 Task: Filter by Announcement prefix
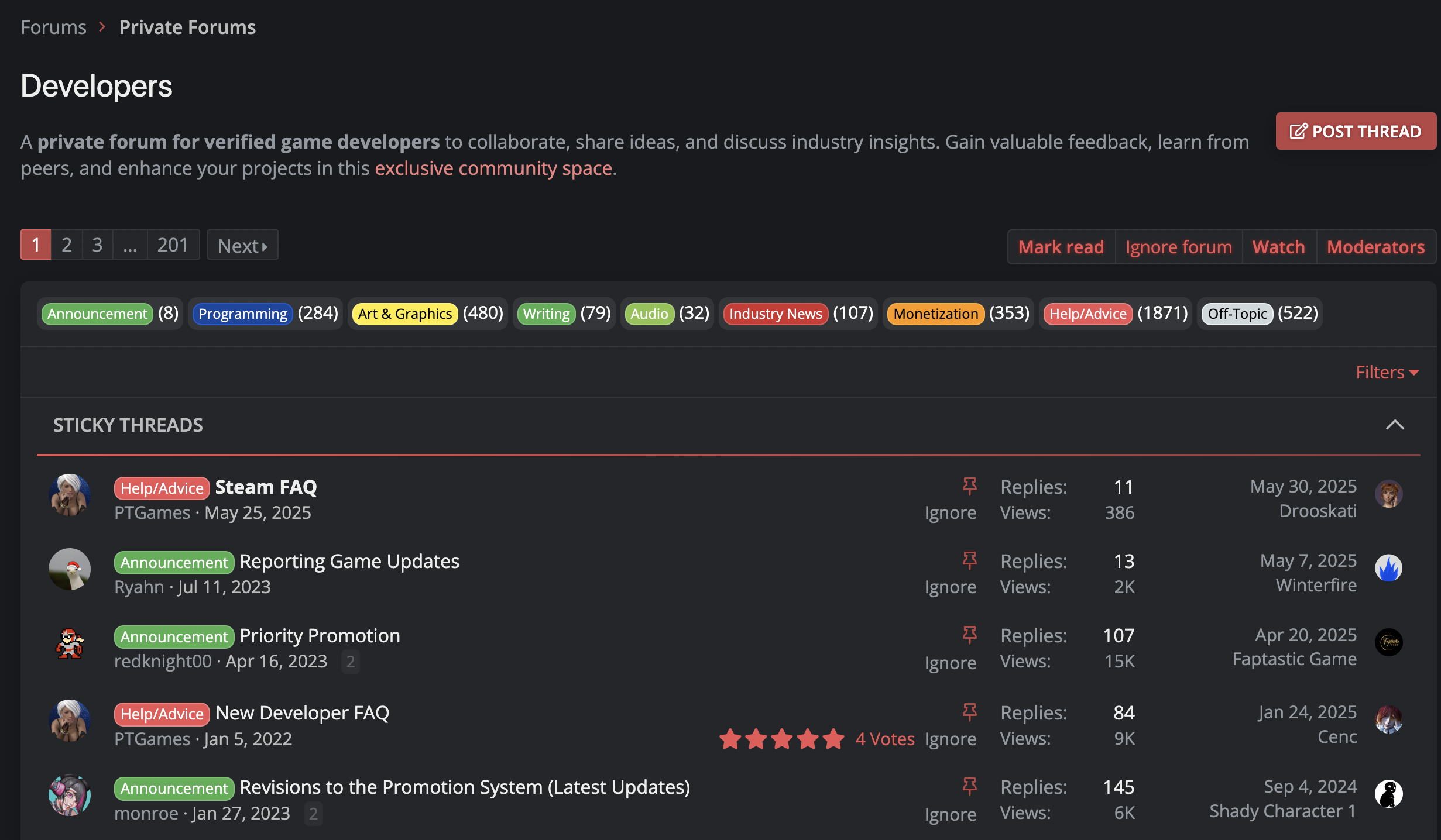tap(110, 314)
